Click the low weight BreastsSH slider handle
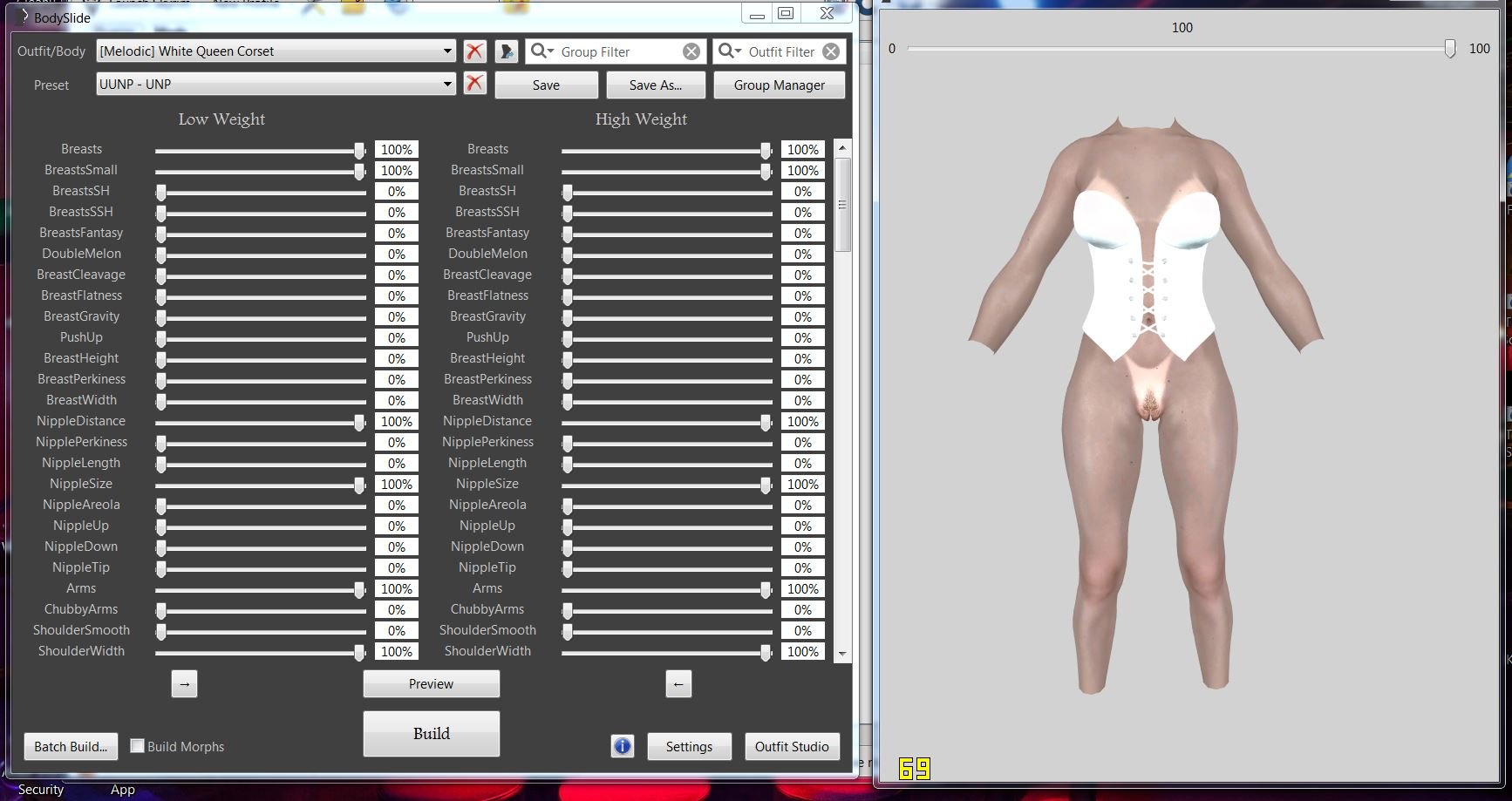Viewport: 1512px width, 801px height. (161, 192)
